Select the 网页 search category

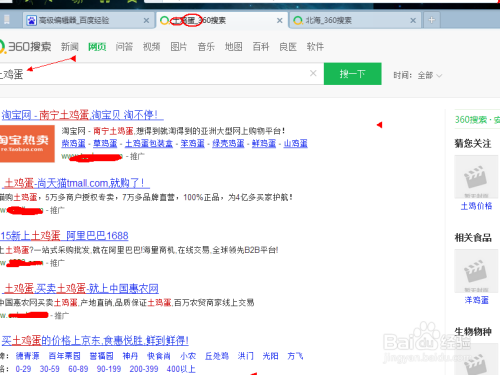click(97, 47)
